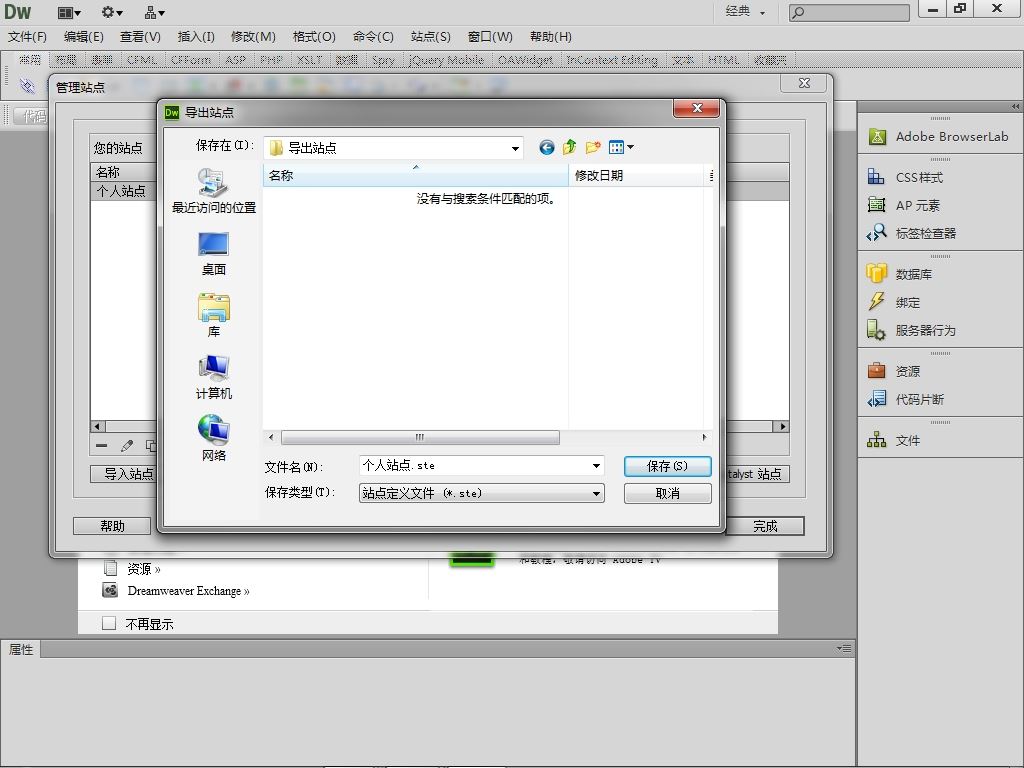Click the edit site pencil icon
This screenshot has height=768, width=1024.
coord(127,445)
